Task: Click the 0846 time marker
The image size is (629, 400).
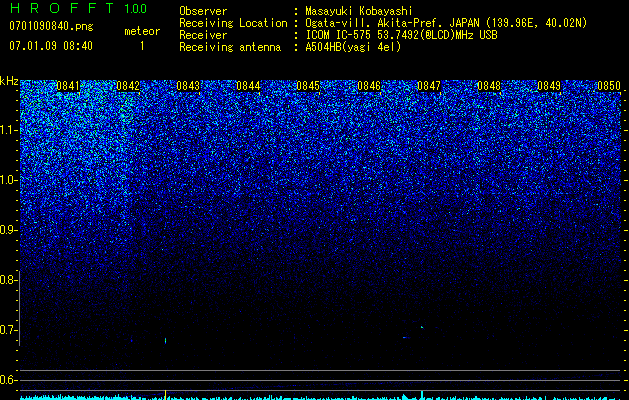Action: (369, 86)
